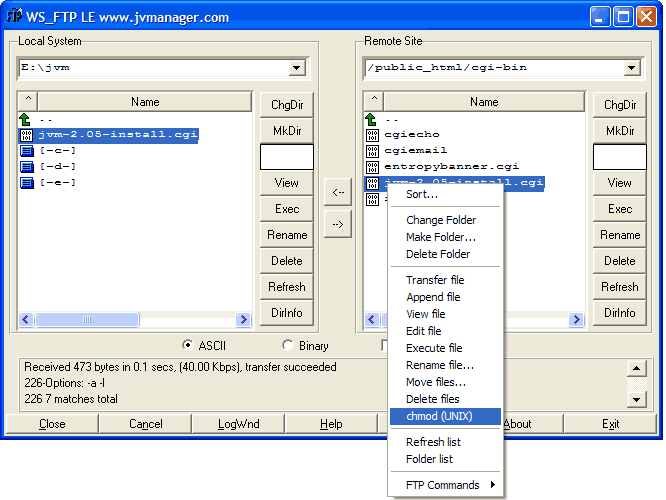Click the WS_FTP application icon in title bar
666x500 pixels.
click(14, 16)
